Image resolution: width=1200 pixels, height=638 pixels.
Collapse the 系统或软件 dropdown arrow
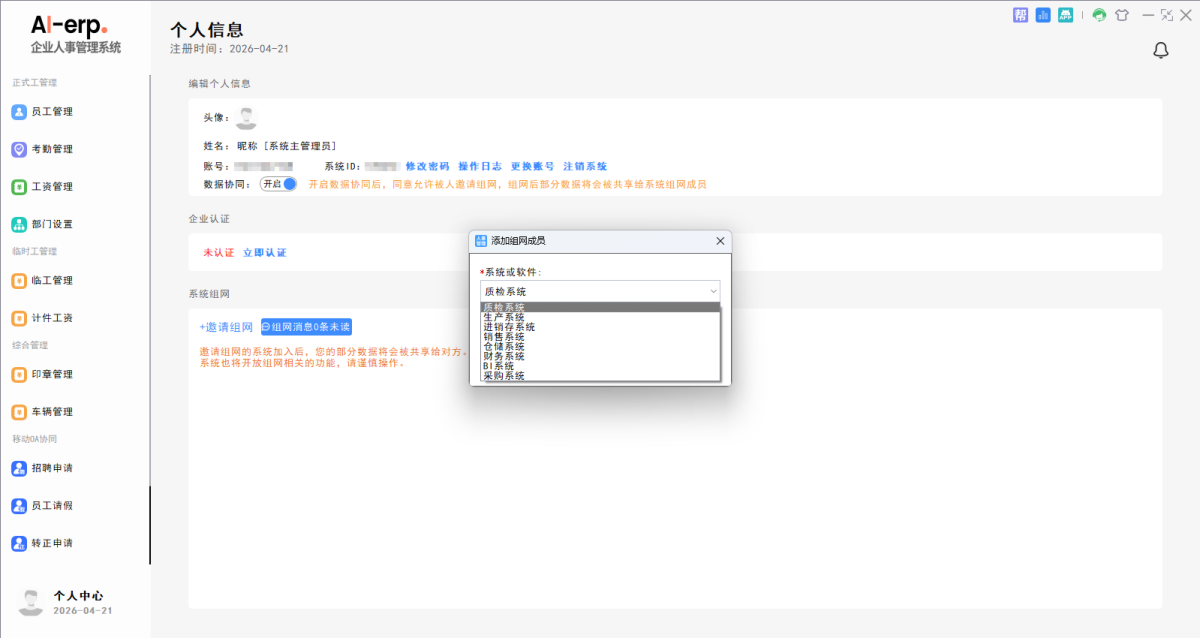[x=712, y=291]
